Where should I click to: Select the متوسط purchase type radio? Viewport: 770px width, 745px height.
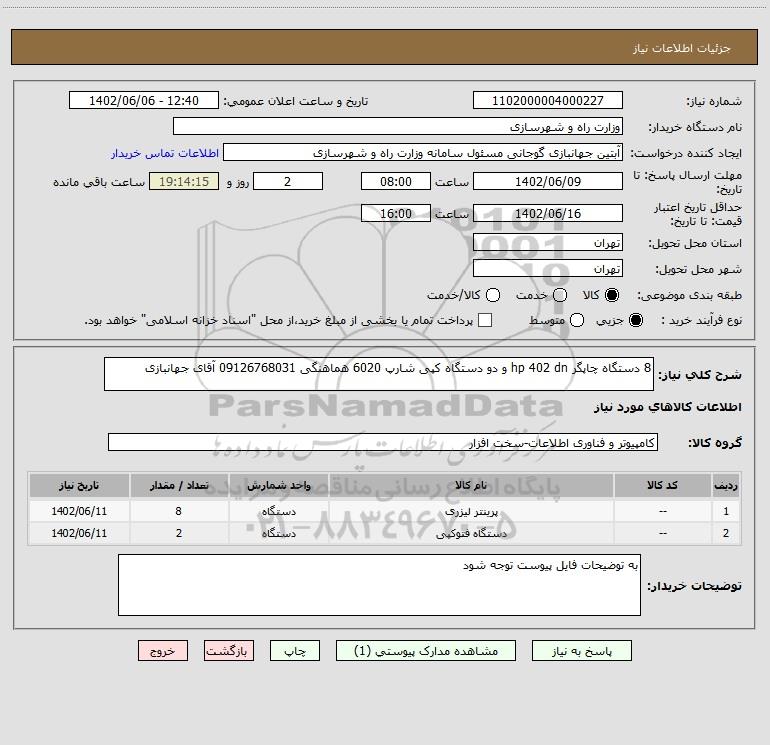pyautogui.click(x=577, y=320)
